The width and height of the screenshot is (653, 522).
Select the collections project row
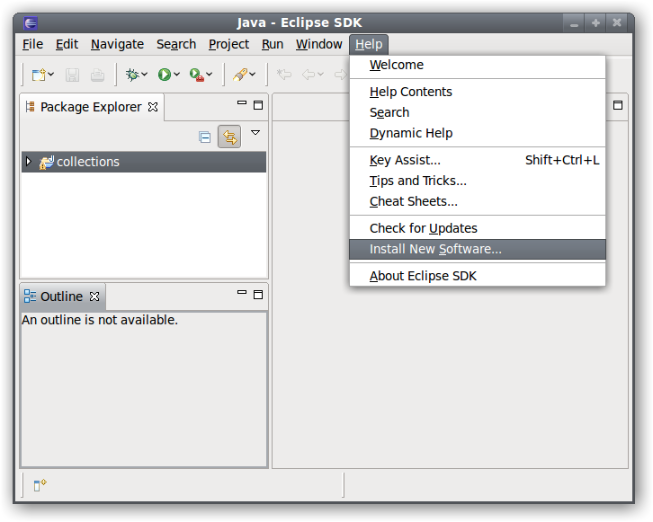point(144,162)
